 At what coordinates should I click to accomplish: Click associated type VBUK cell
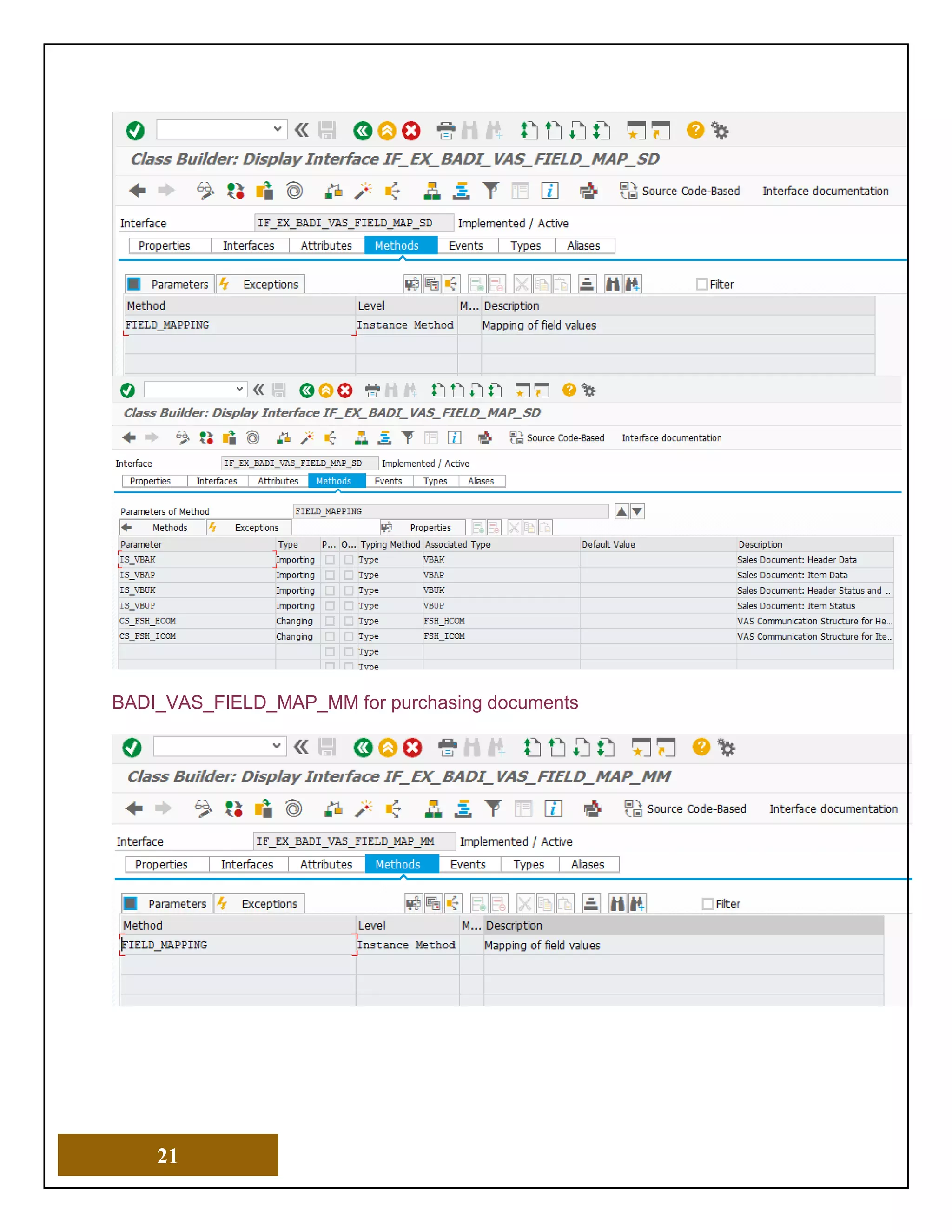[501, 590]
